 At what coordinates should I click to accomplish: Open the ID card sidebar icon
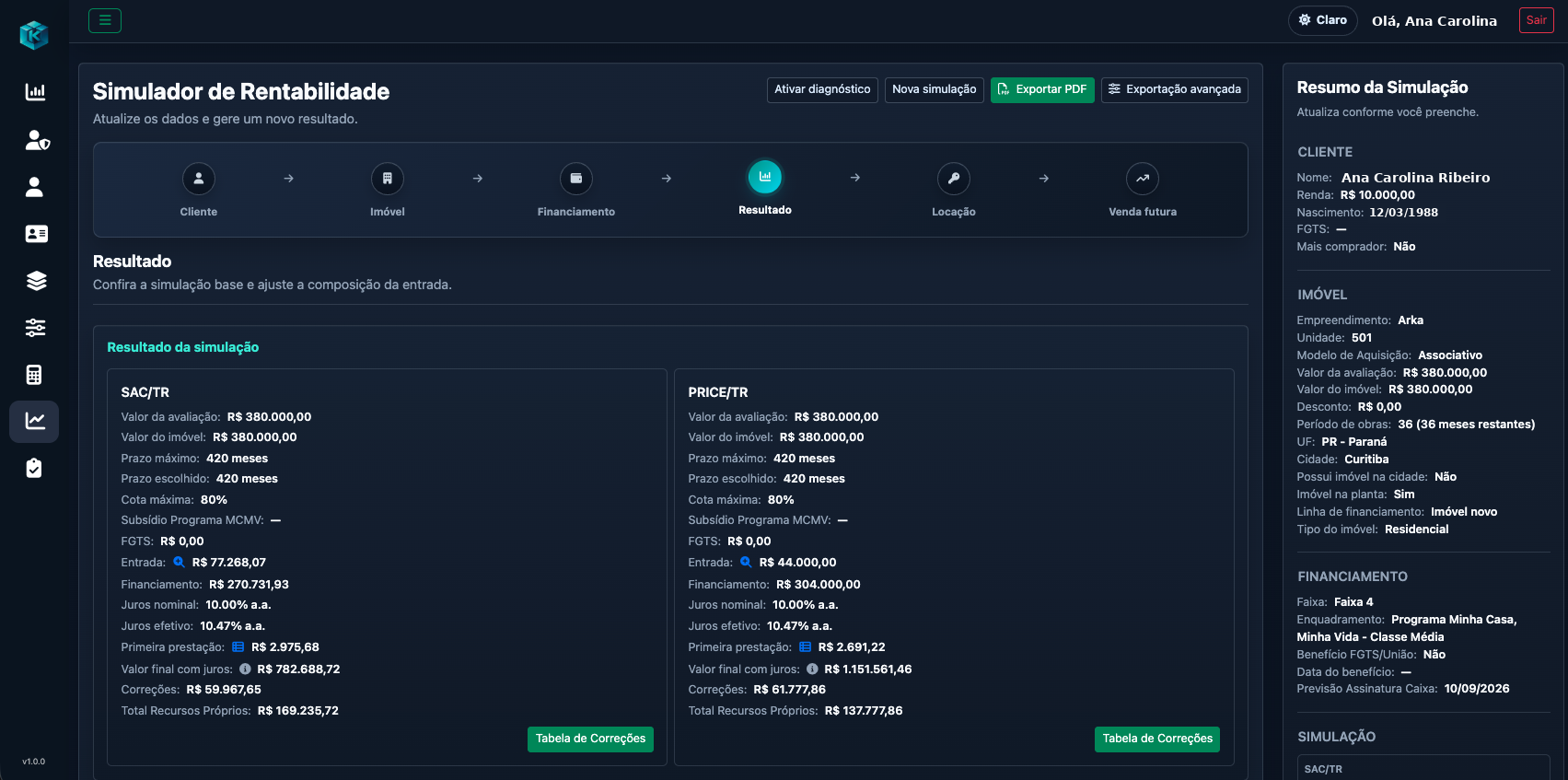(x=36, y=234)
